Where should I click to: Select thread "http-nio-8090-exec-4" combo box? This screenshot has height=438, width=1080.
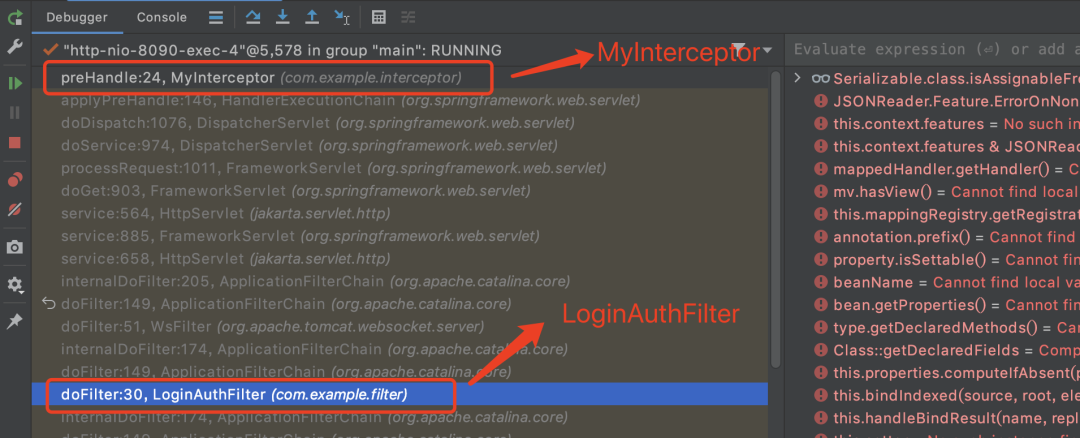click(406, 50)
